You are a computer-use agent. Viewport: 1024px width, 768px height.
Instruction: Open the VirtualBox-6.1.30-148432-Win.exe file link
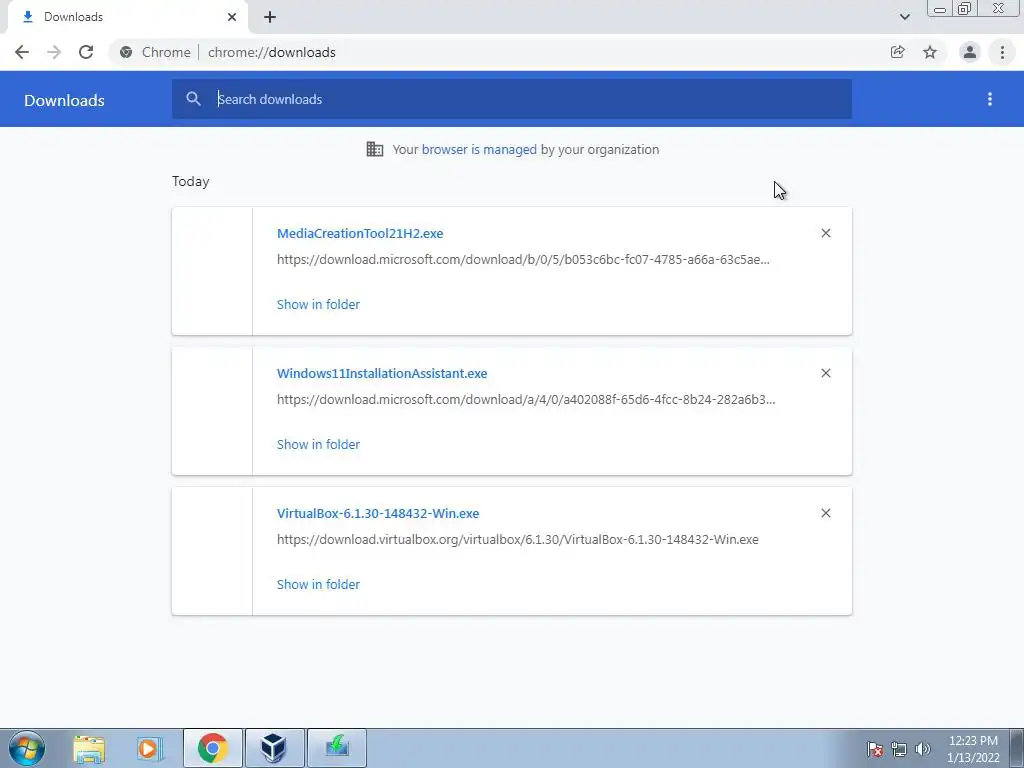tap(378, 513)
